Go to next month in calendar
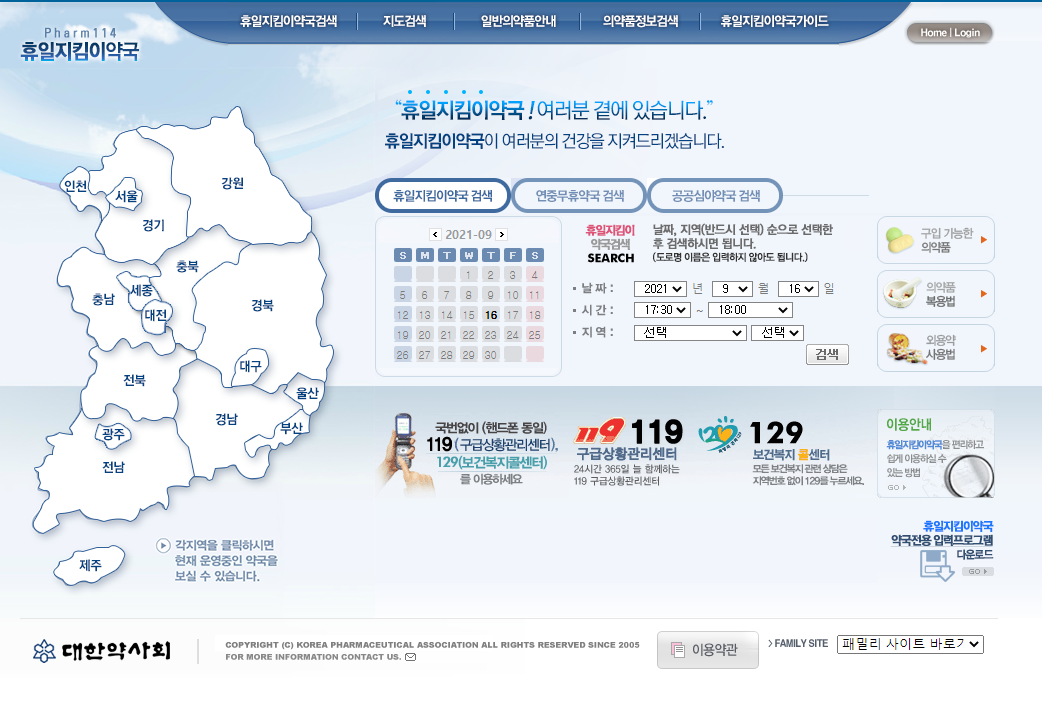This screenshot has width=1042, height=710. [x=502, y=235]
